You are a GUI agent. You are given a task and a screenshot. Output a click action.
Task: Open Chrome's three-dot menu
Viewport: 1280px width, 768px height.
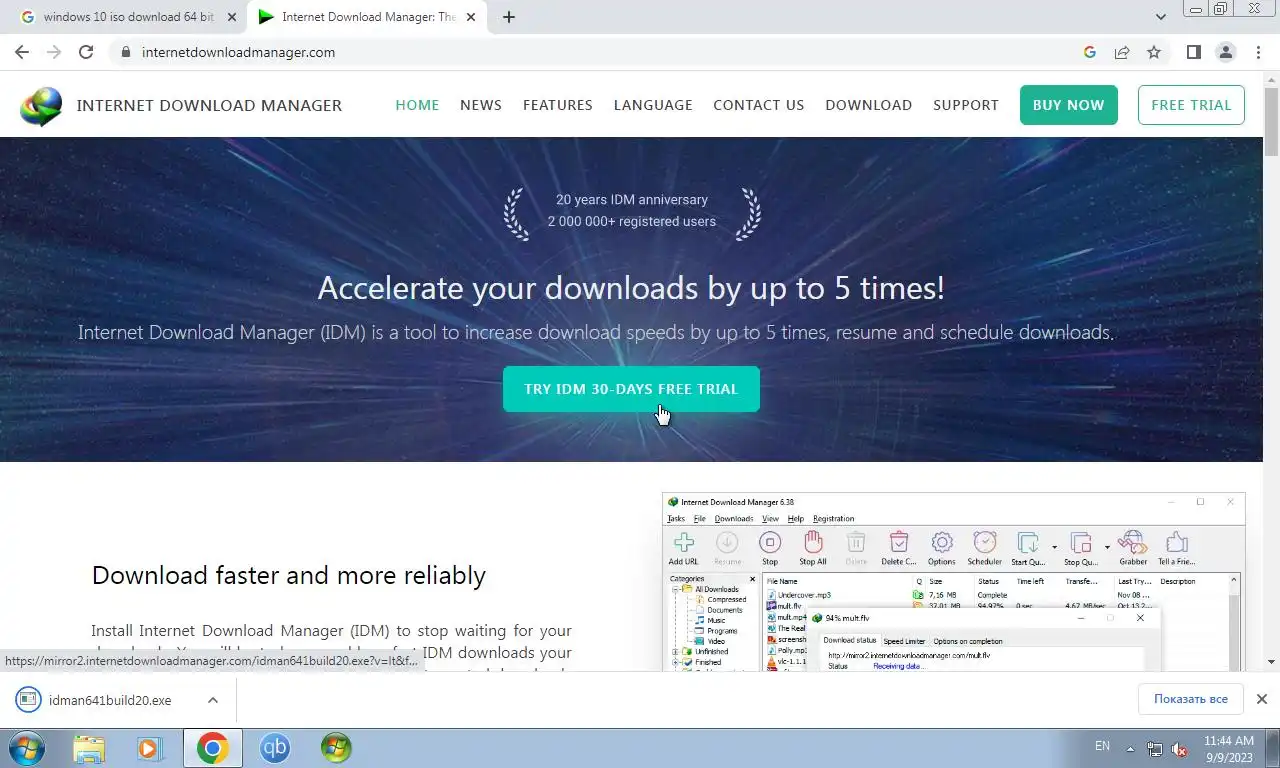[1258, 52]
